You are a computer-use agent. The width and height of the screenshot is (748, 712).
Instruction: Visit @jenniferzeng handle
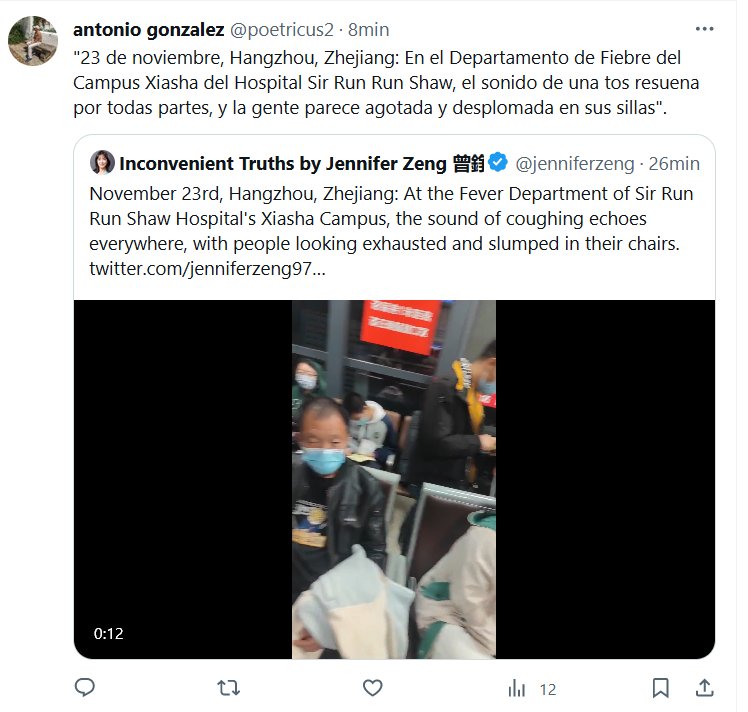pyautogui.click(x=575, y=164)
